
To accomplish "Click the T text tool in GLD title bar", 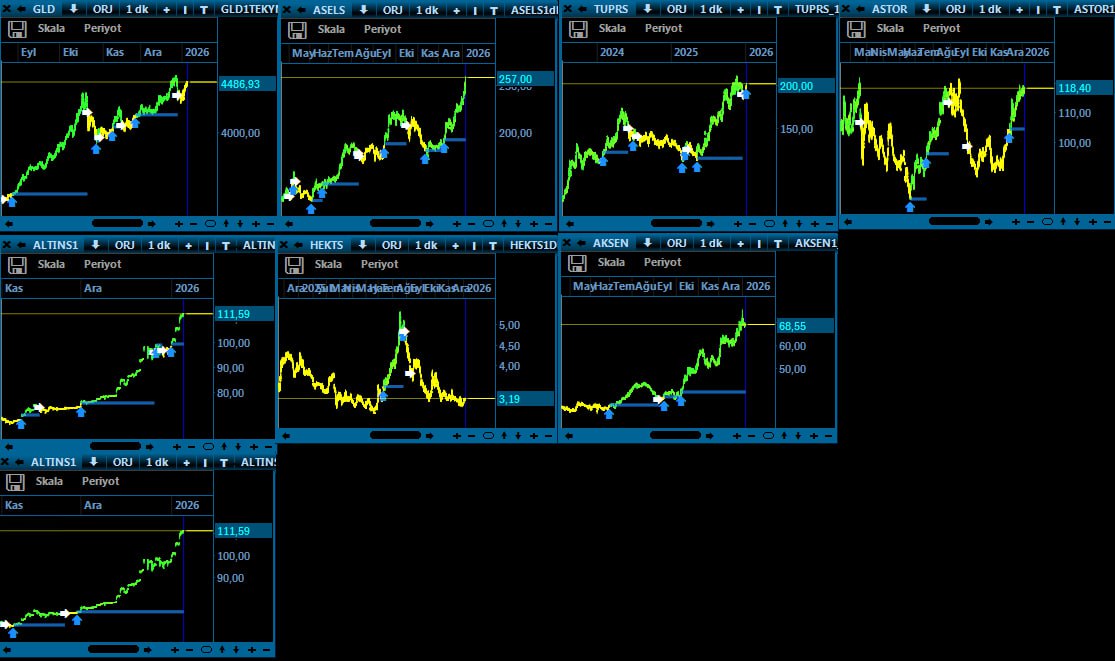I will click(204, 10).
